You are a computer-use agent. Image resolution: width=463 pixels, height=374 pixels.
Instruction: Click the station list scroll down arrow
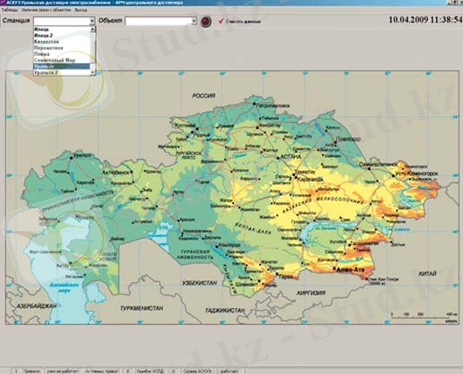click(93, 72)
